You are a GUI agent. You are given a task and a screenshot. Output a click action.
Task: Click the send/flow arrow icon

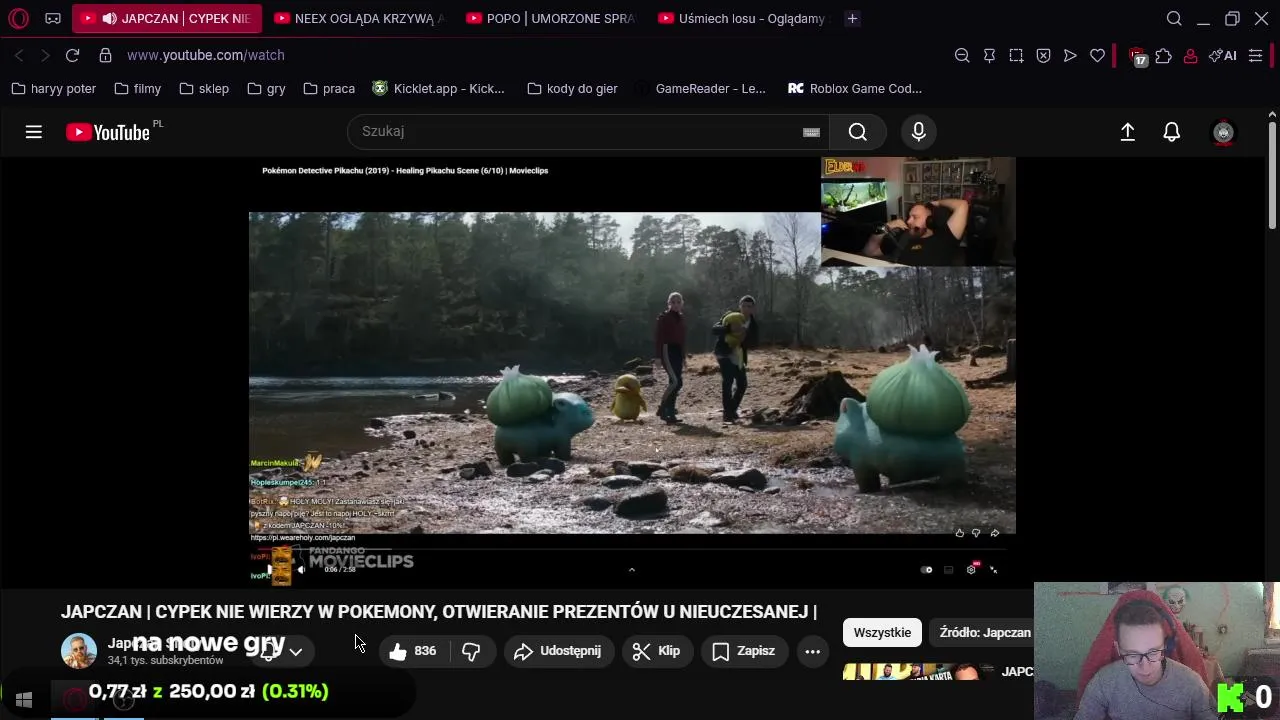click(x=1070, y=55)
